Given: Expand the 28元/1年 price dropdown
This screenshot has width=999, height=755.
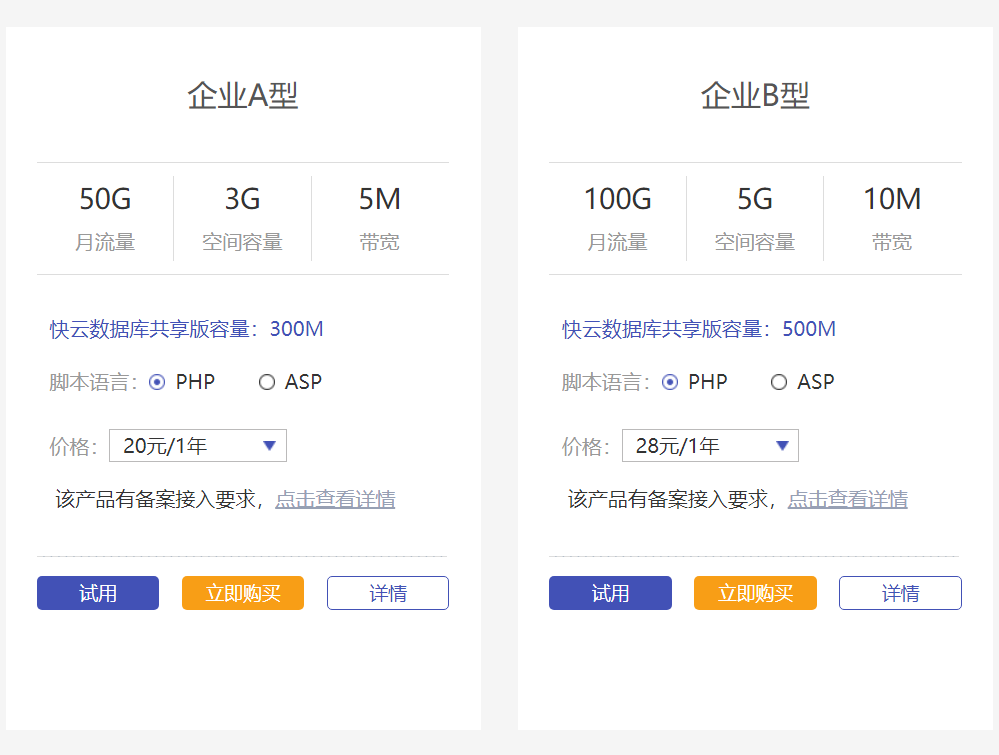Looking at the screenshot, I should tap(710, 446).
